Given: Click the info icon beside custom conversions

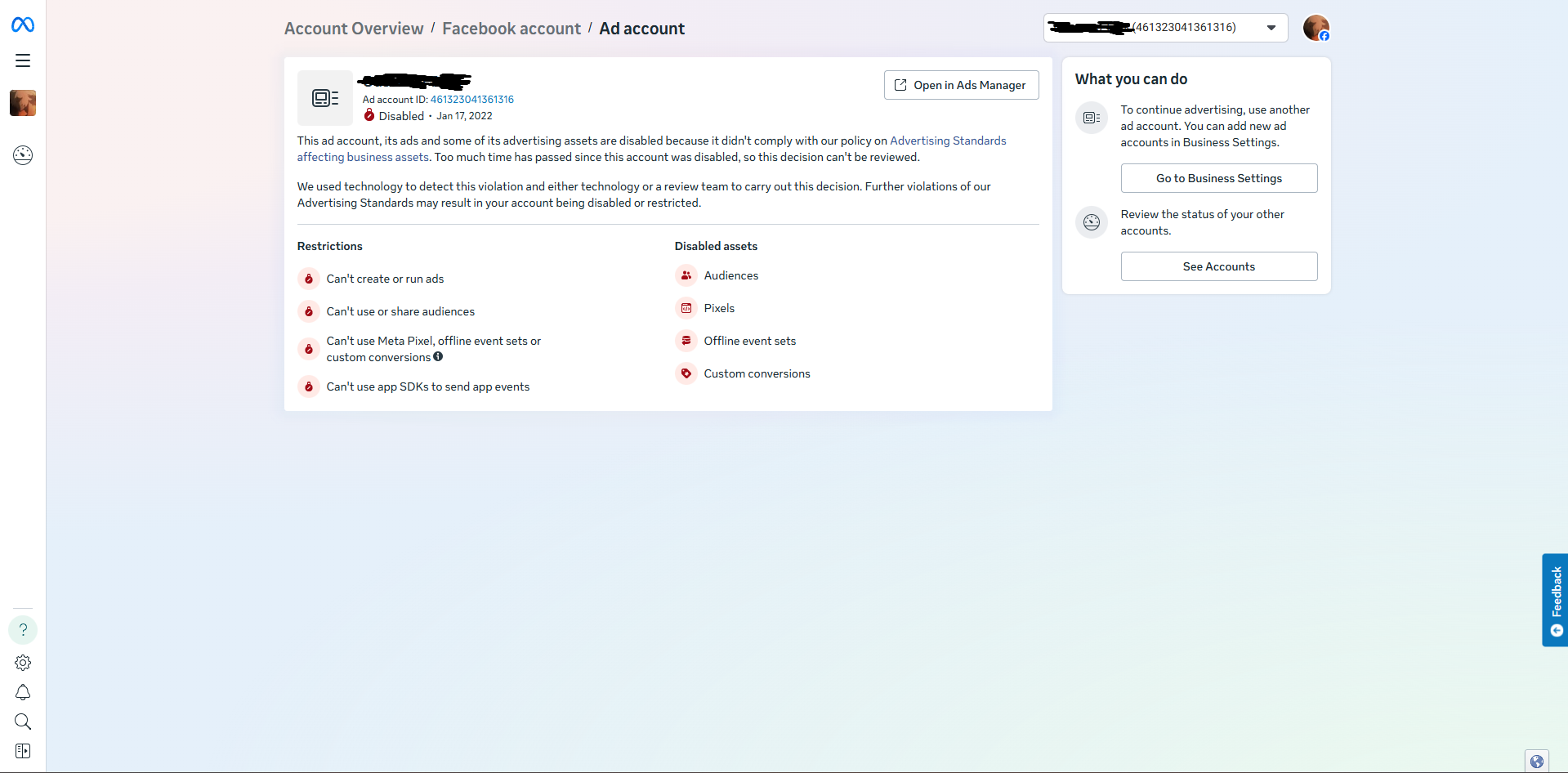Looking at the screenshot, I should [x=438, y=356].
